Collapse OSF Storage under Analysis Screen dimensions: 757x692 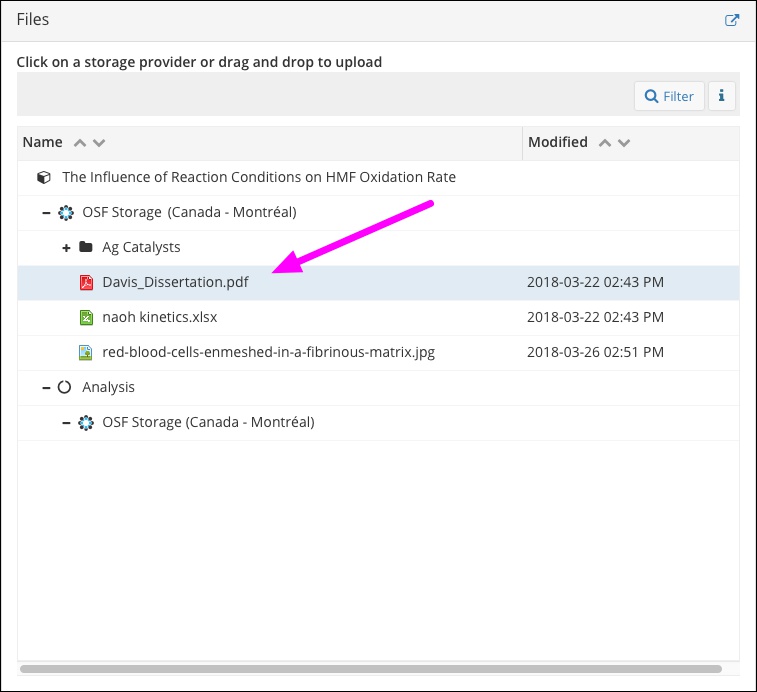click(66, 423)
